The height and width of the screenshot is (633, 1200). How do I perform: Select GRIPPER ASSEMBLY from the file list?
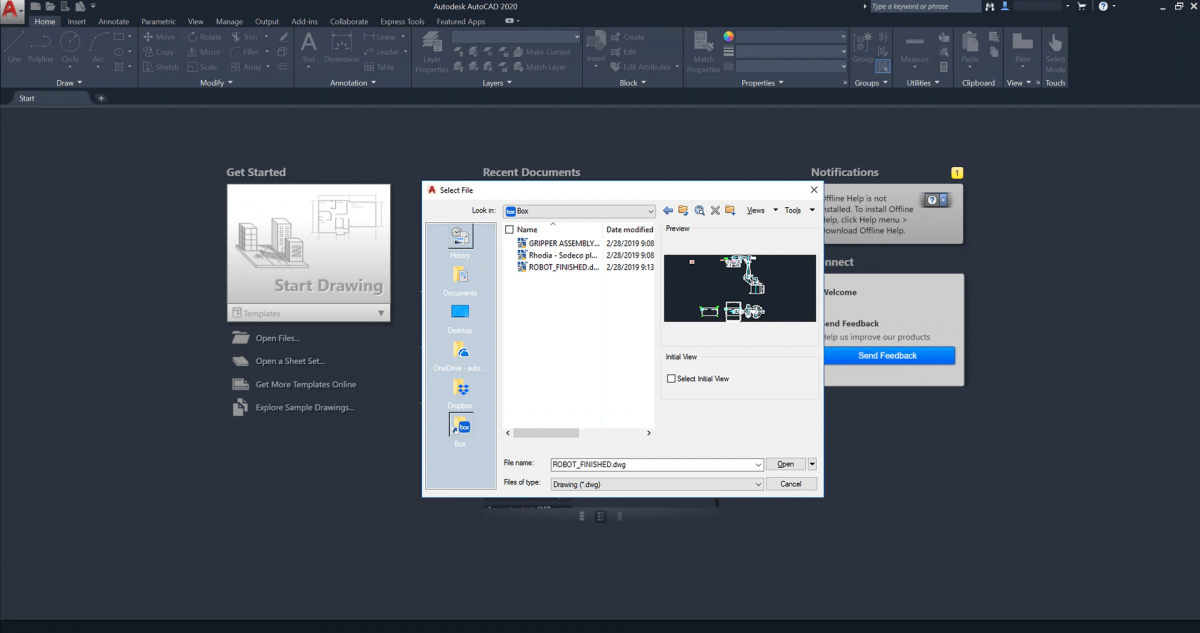click(560, 242)
